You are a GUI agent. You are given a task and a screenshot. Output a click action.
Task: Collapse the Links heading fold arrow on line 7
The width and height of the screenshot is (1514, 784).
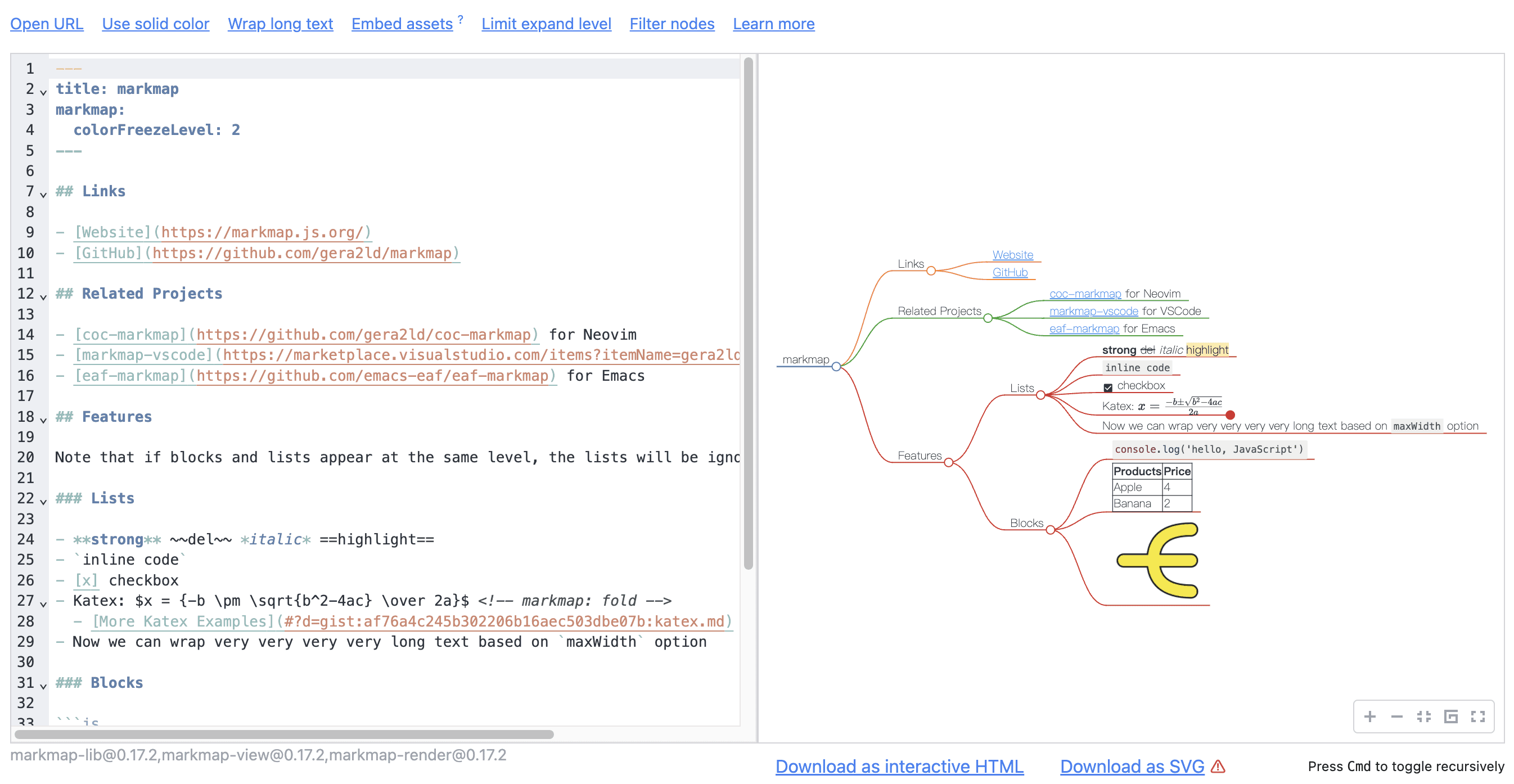(43, 194)
